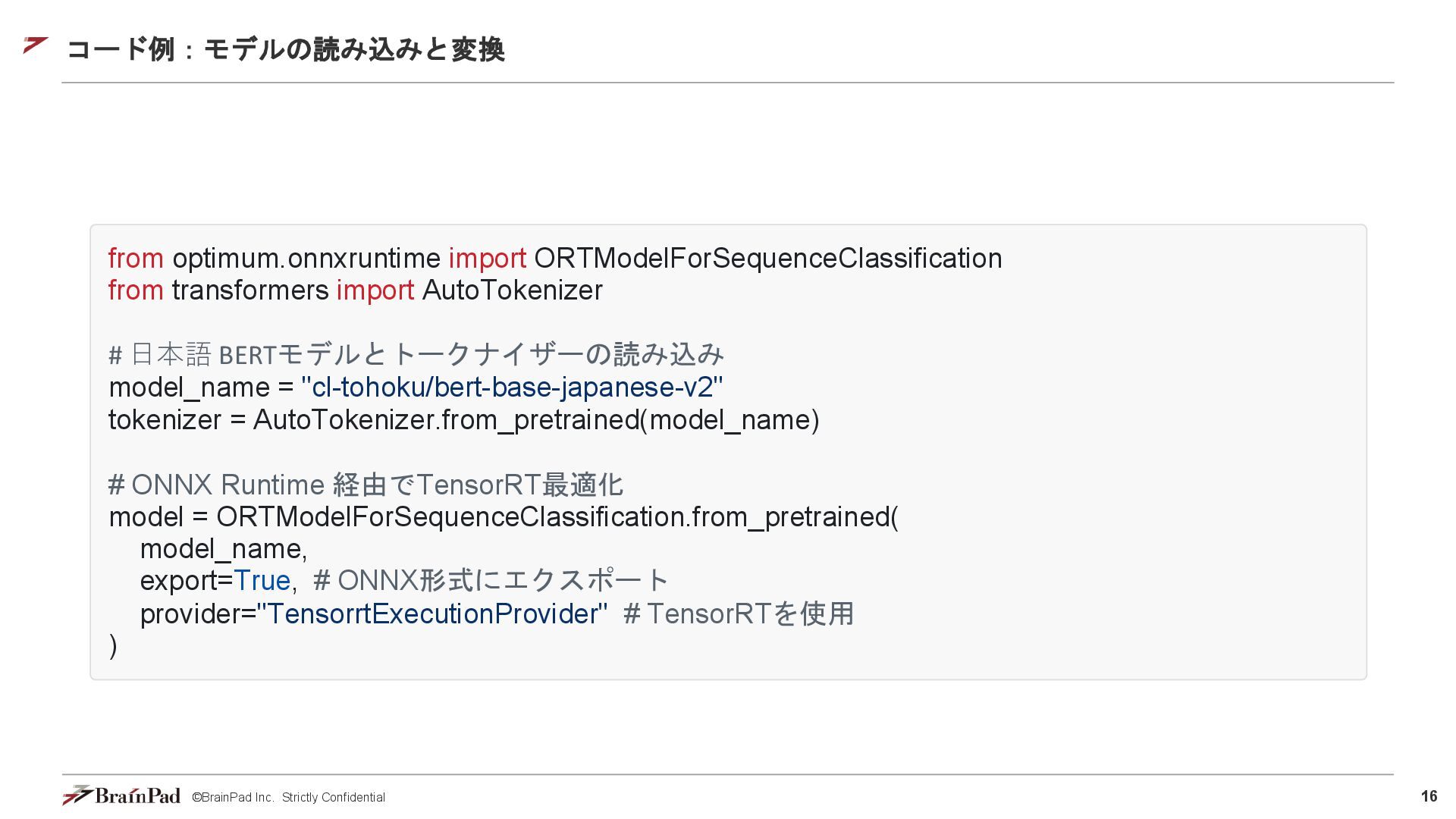Click the red BrainPad logo mark in title
Screen dimensions: 1456x819
pos(36,45)
